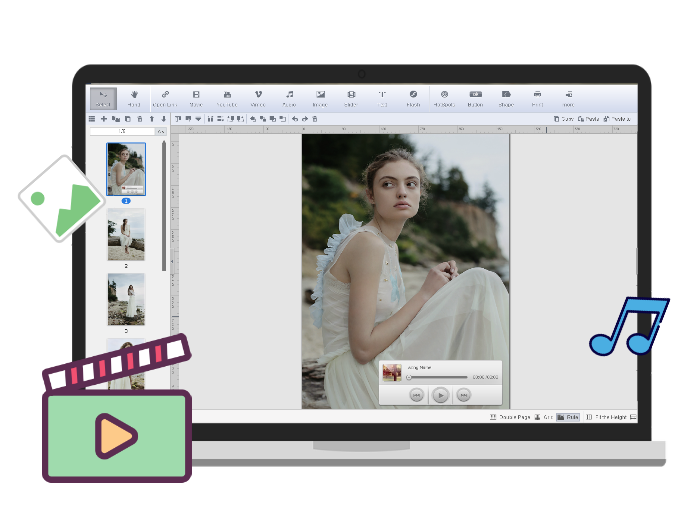Click the Copy button in secondary toolbar
Viewport: 700px width, 532px height.
coord(564,118)
